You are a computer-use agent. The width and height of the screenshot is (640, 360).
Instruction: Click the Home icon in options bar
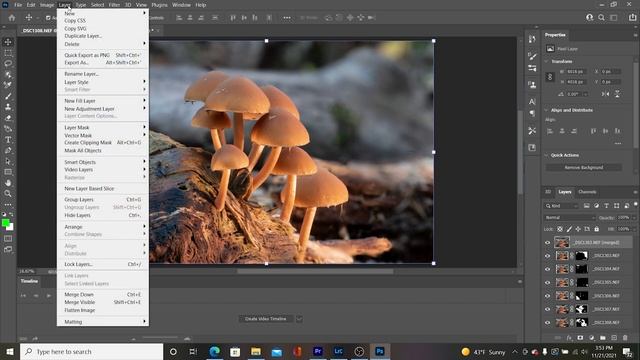12,18
